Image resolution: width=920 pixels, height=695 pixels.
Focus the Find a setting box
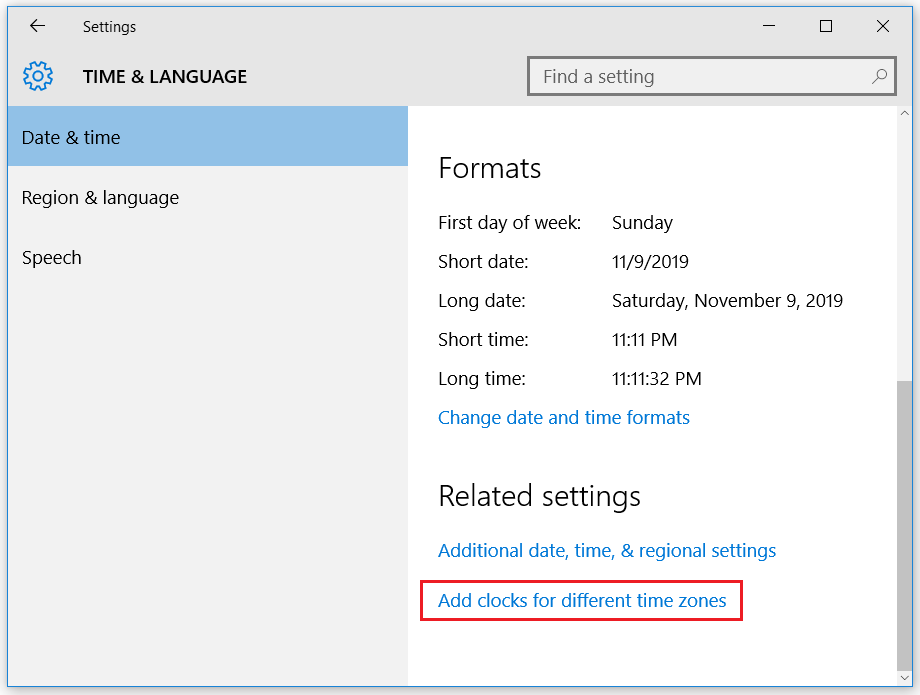click(x=712, y=76)
